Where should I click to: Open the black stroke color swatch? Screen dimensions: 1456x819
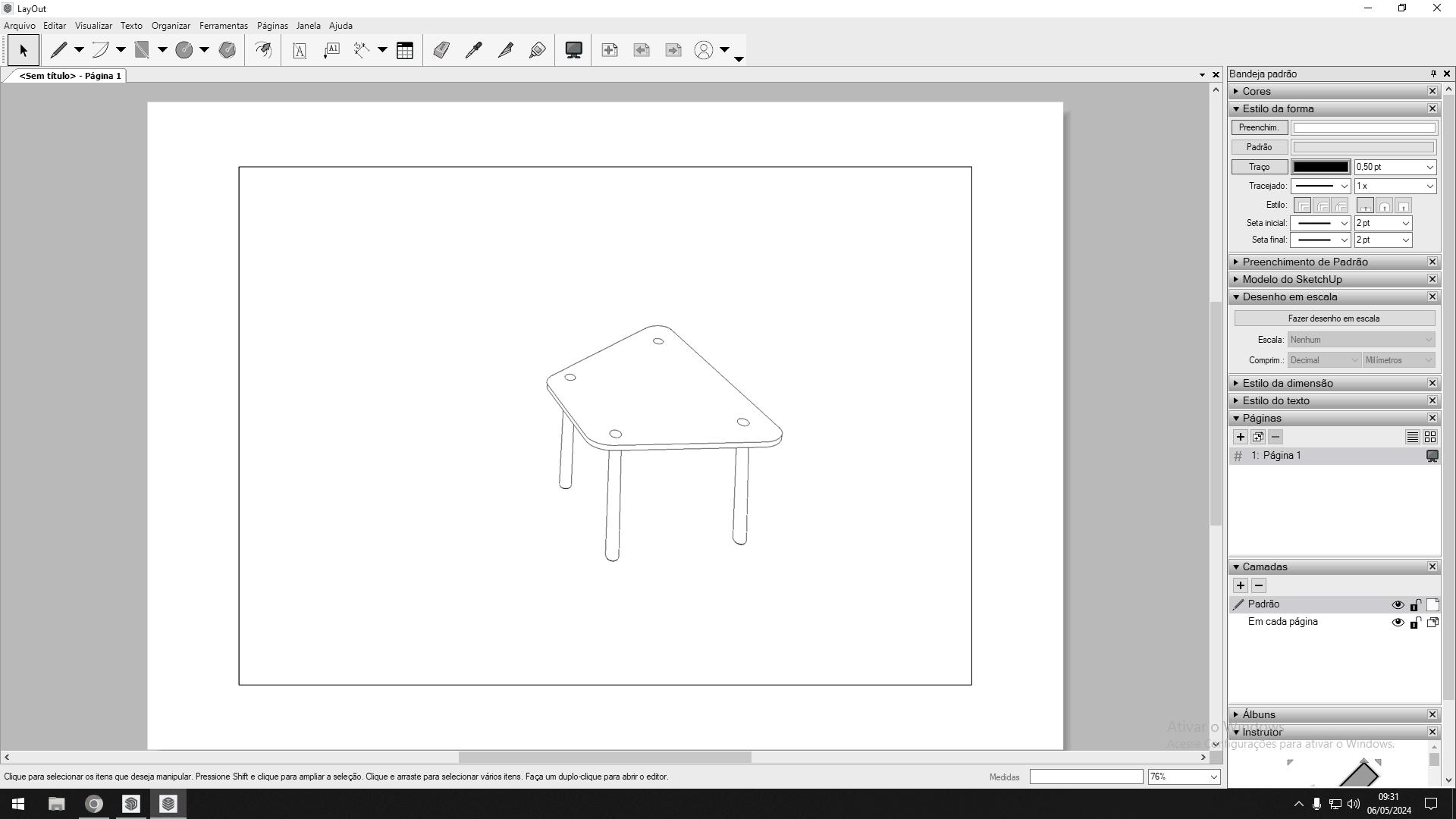[x=1320, y=167]
